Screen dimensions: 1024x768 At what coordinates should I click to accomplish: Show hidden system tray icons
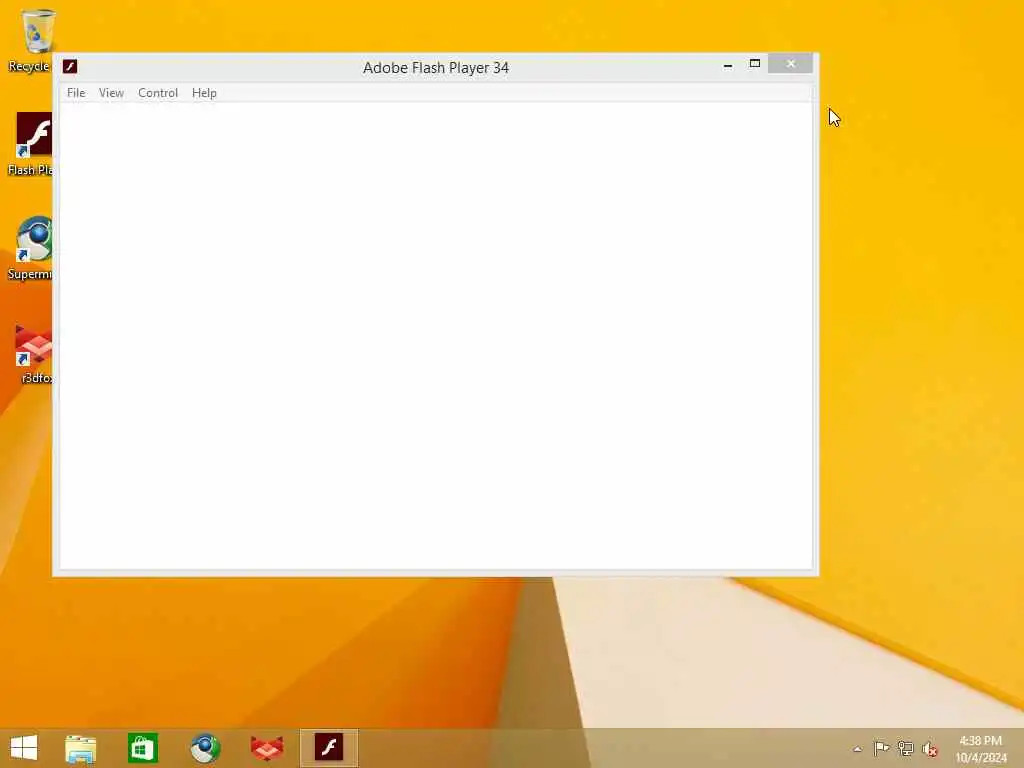pos(857,749)
